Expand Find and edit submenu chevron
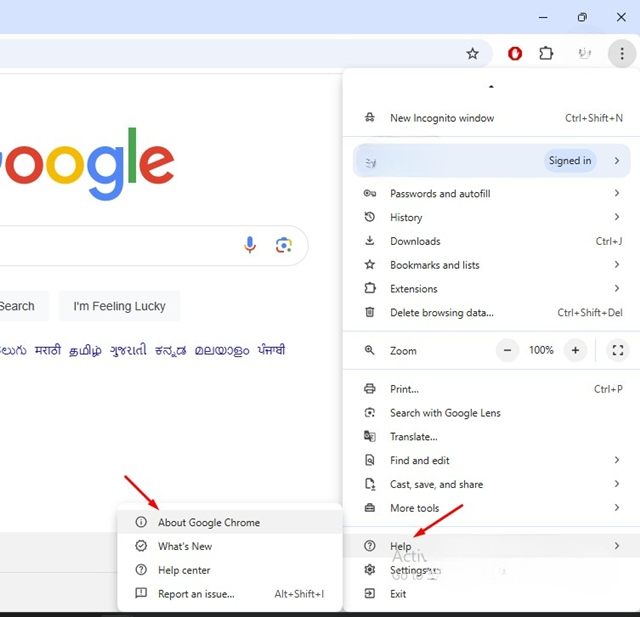 [x=617, y=460]
